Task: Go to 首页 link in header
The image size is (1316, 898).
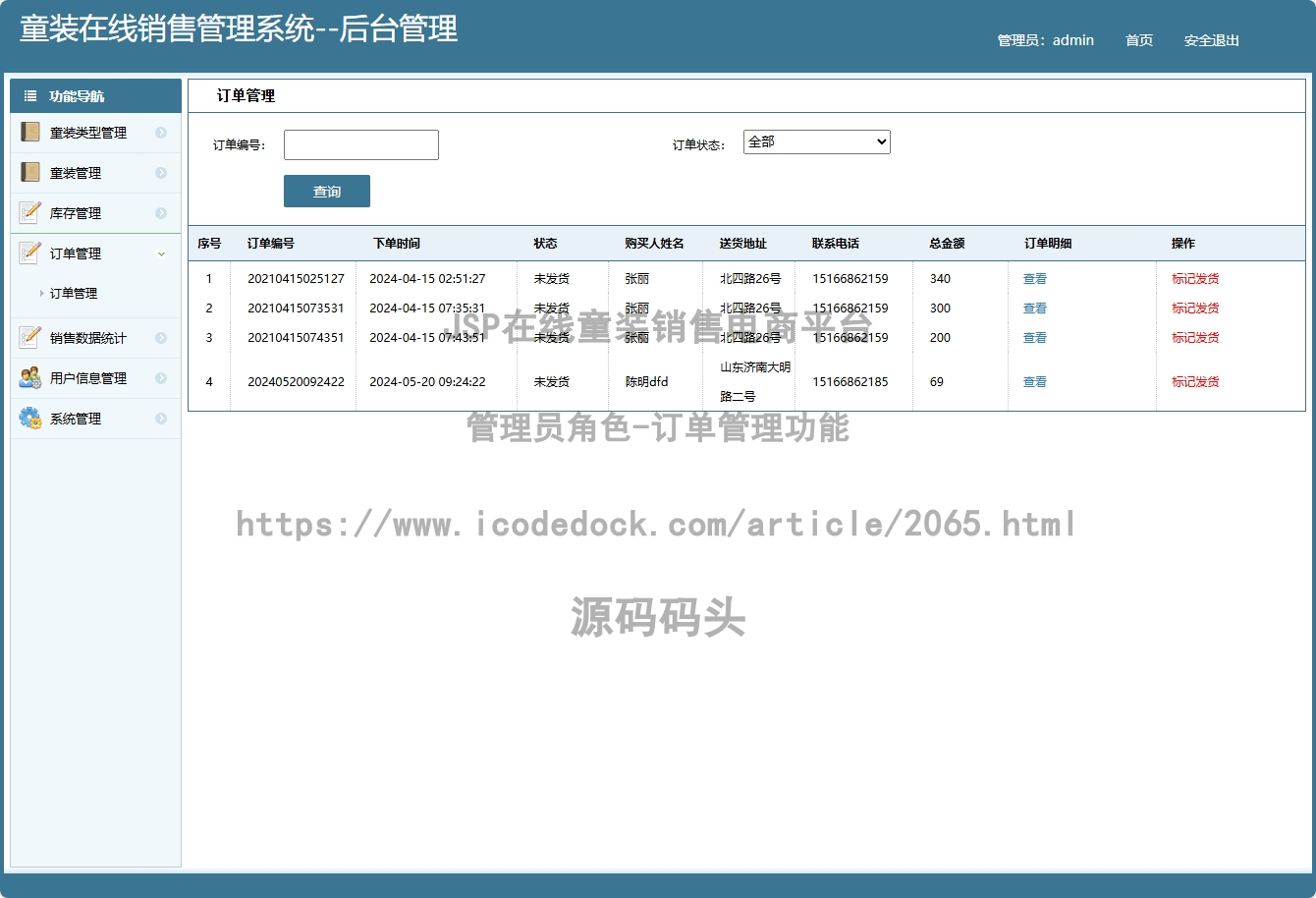Action: coord(1139,40)
